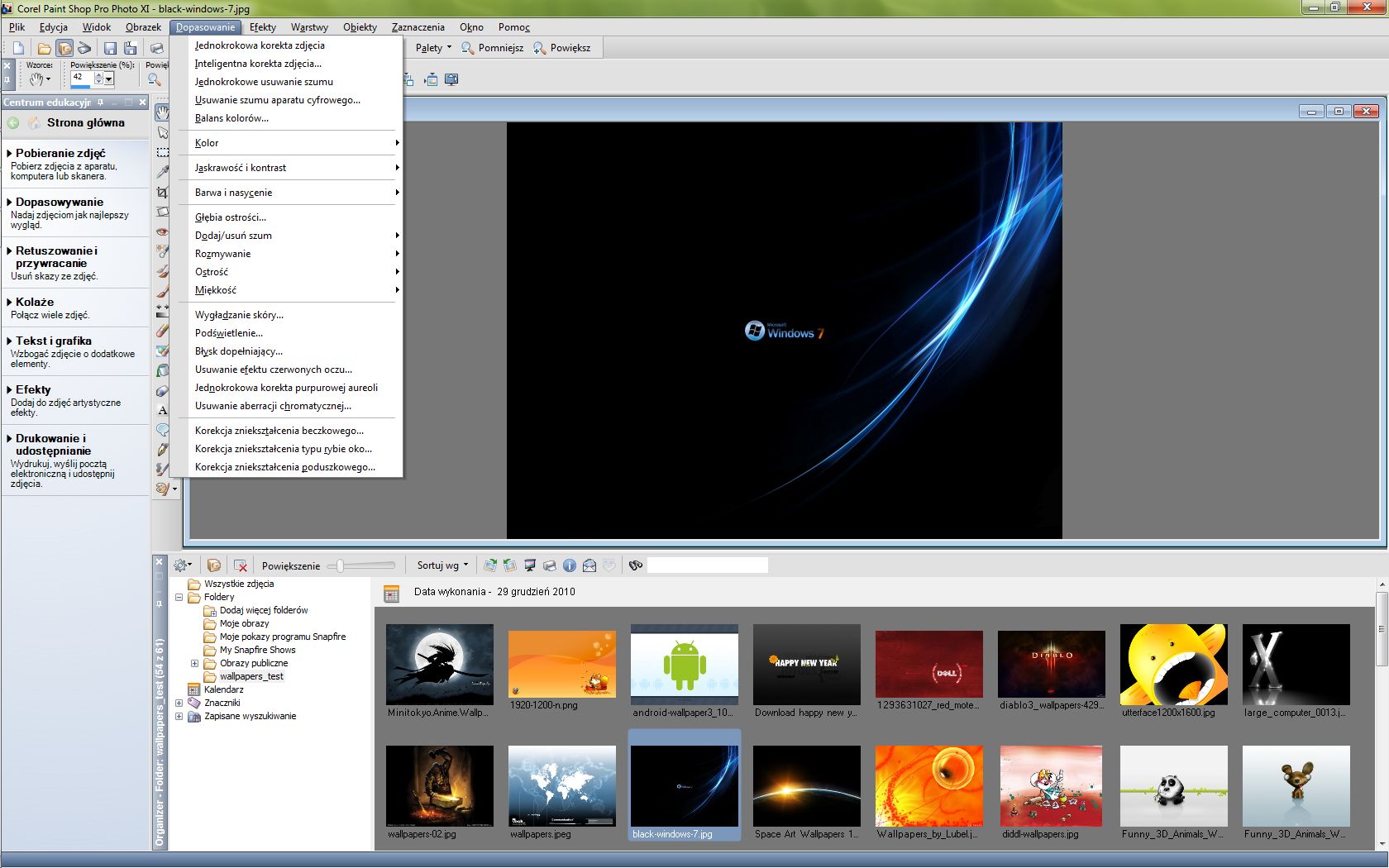The height and width of the screenshot is (868, 1389).
Task: Open the Efekty menu in menu bar
Action: click(x=263, y=27)
